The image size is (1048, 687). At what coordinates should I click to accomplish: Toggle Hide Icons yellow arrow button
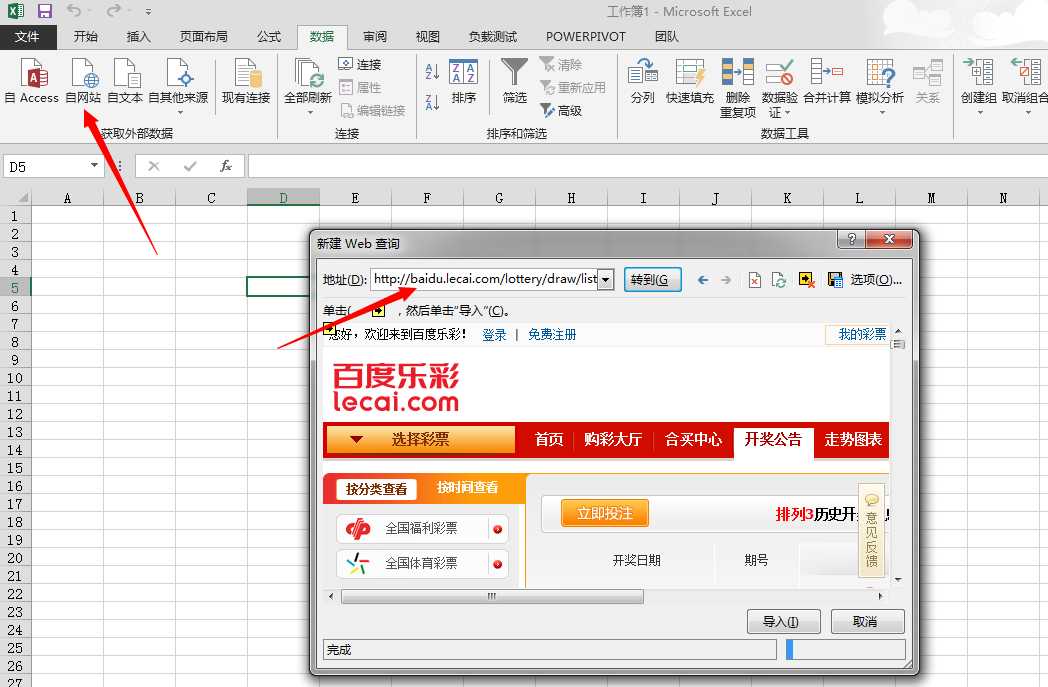click(x=807, y=280)
